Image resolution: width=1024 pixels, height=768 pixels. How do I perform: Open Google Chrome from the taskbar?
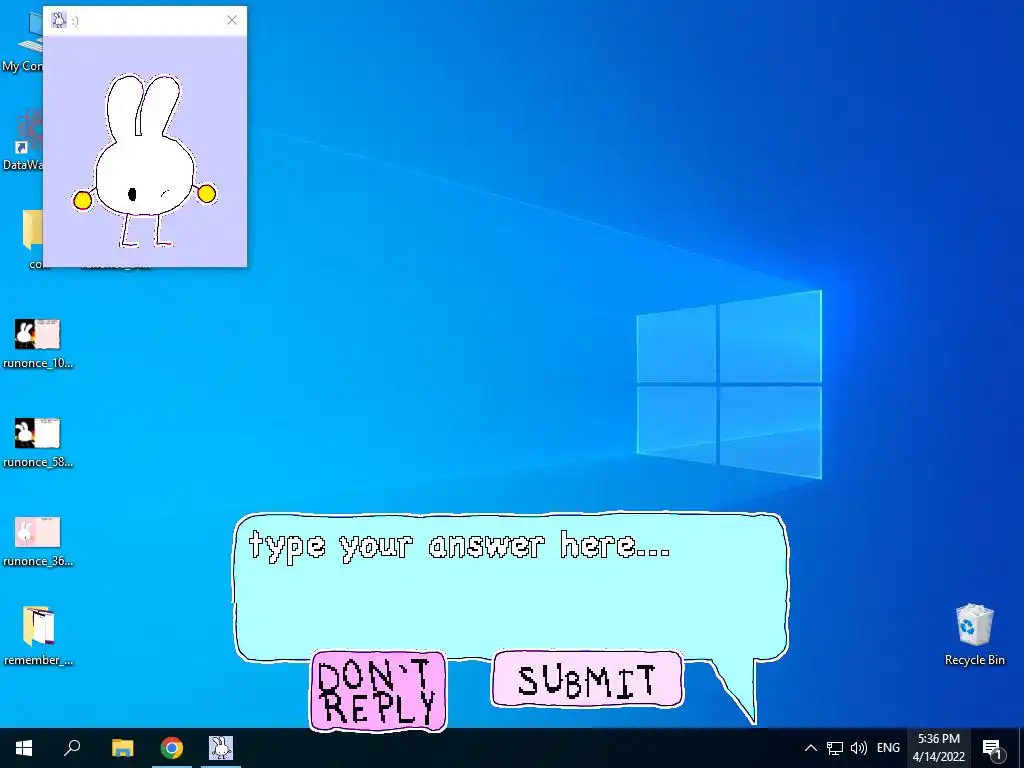[172, 748]
